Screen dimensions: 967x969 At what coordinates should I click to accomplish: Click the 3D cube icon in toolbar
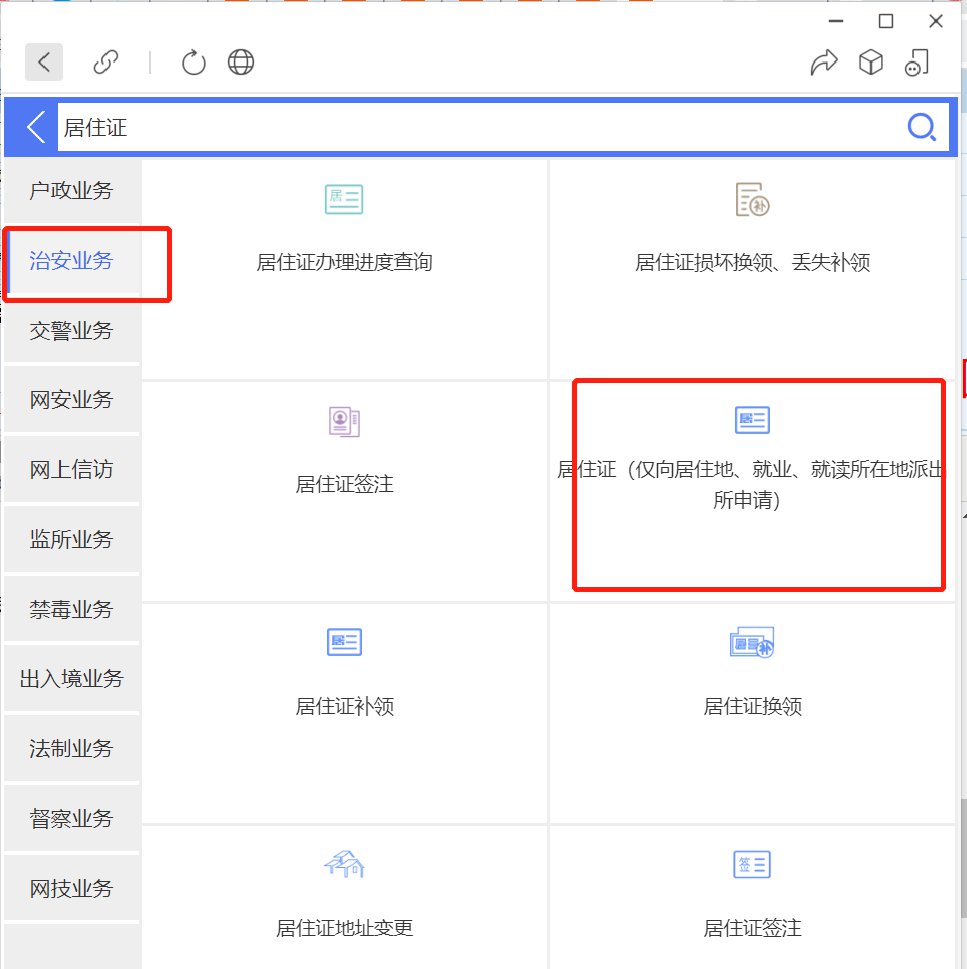coord(871,63)
